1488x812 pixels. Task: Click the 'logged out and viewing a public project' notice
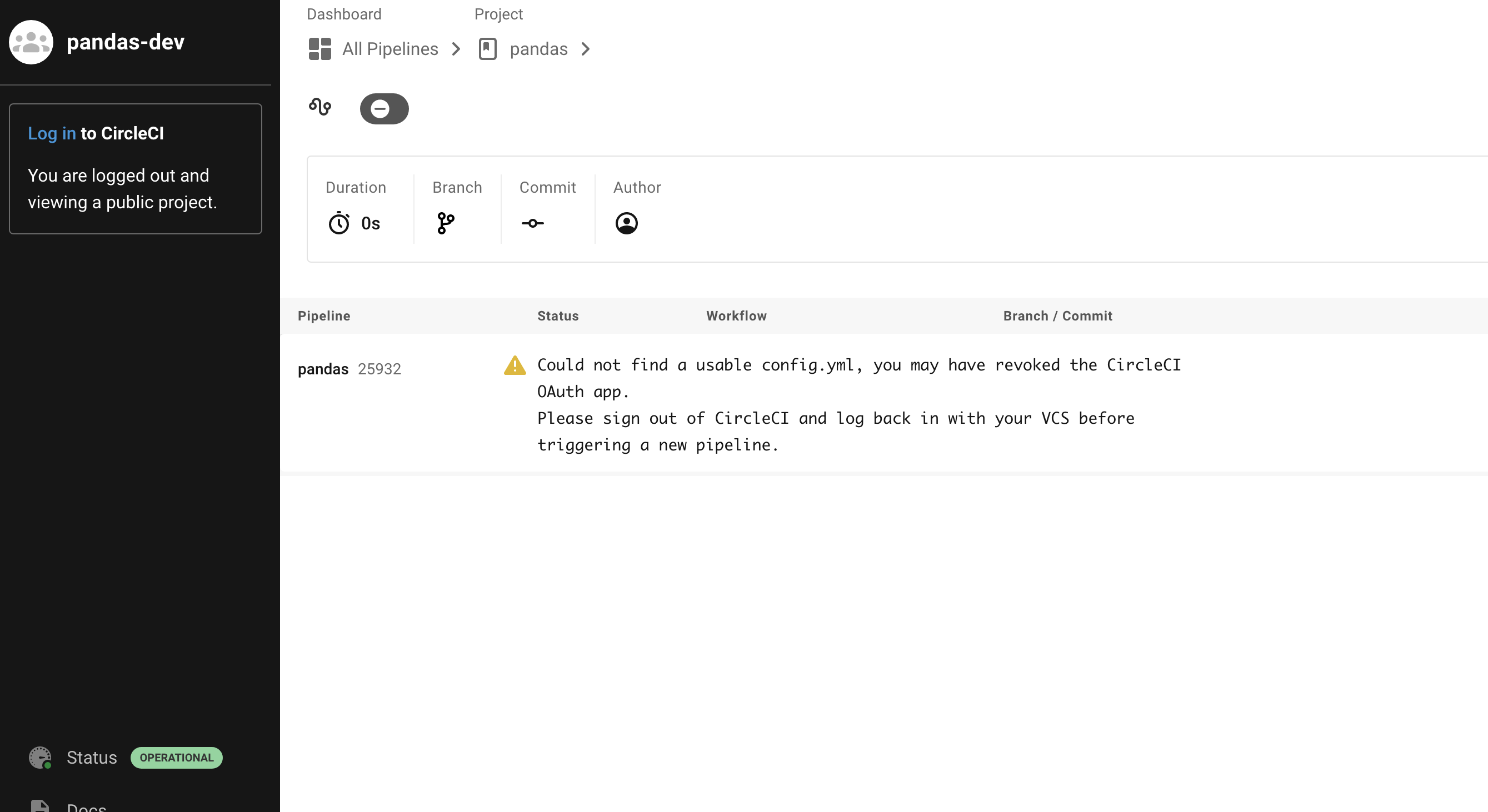pos(122,189)
